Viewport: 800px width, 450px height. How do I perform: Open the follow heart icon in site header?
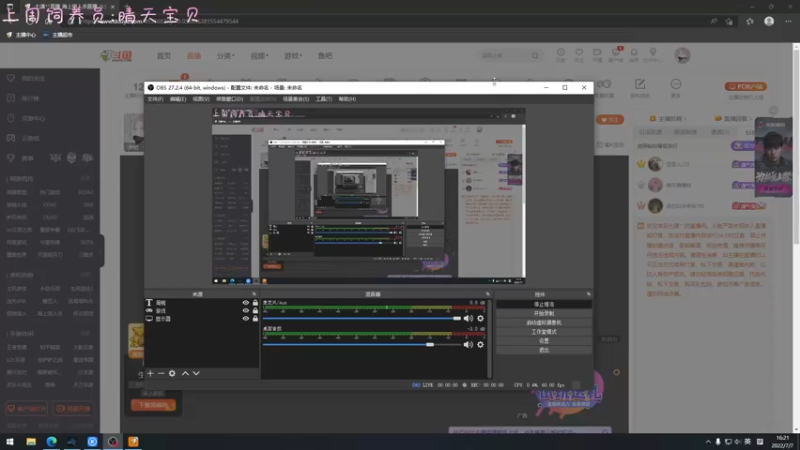click(579, 55)
